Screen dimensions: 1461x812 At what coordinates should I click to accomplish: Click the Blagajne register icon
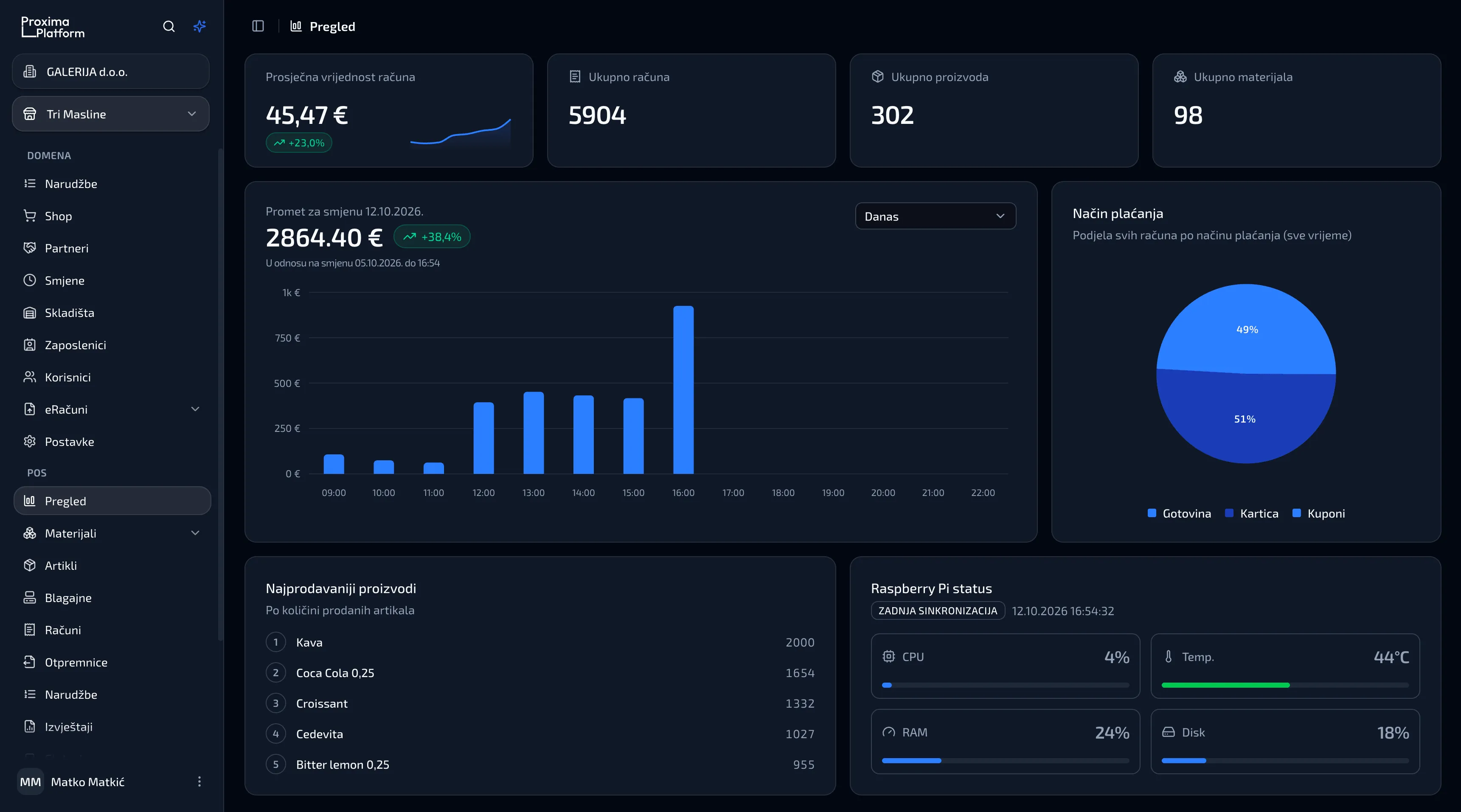click(30, 597)
